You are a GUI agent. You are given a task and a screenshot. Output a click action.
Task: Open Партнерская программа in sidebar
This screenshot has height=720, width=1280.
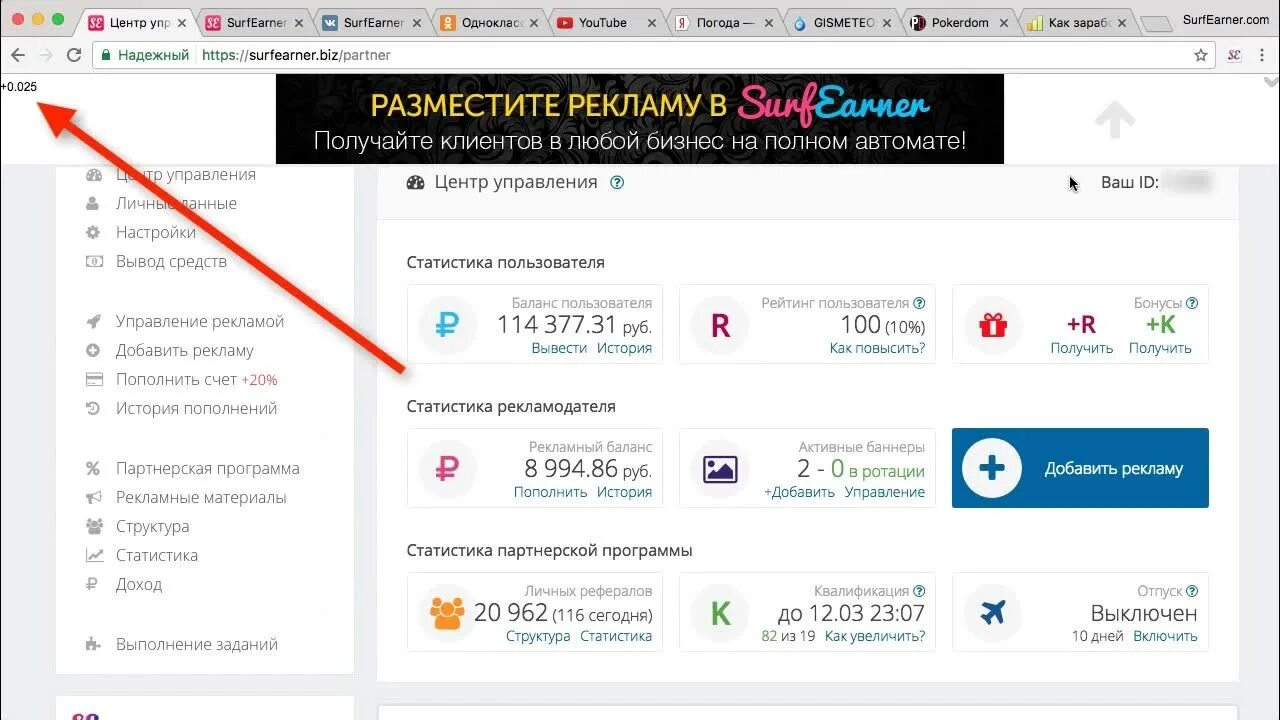pos(208,469)
